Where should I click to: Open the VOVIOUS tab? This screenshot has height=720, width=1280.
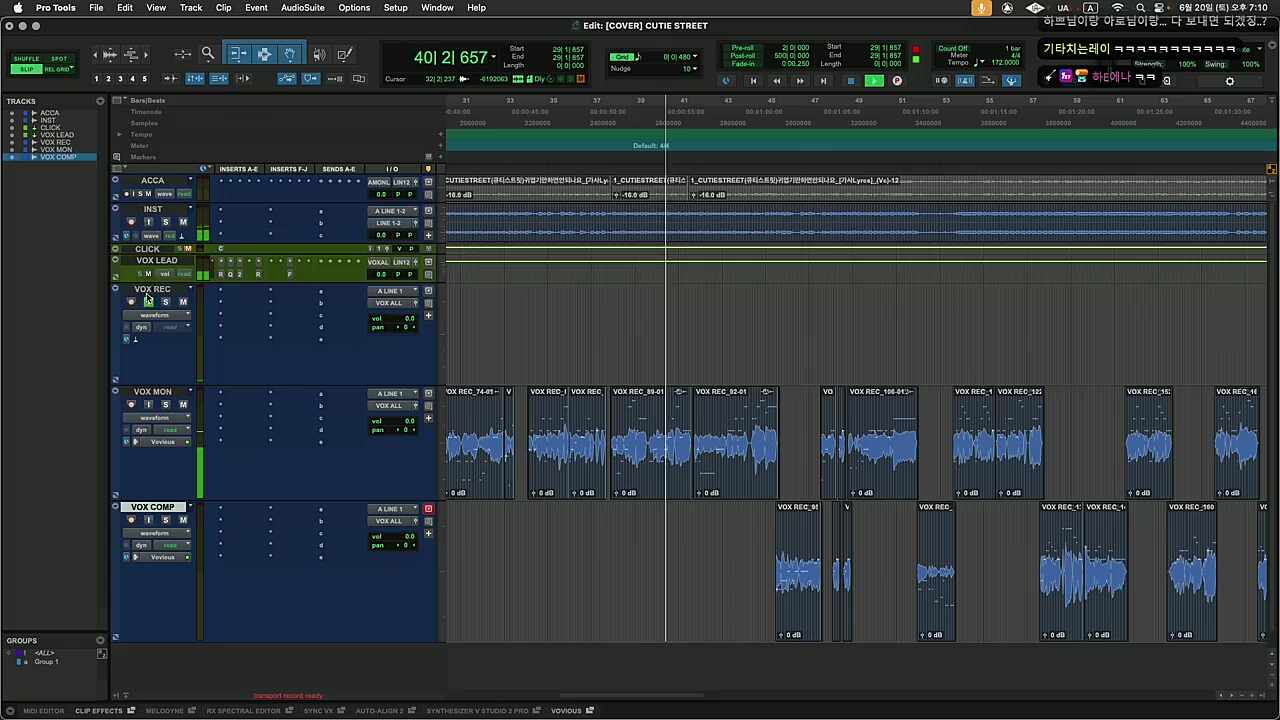(566, 711)
